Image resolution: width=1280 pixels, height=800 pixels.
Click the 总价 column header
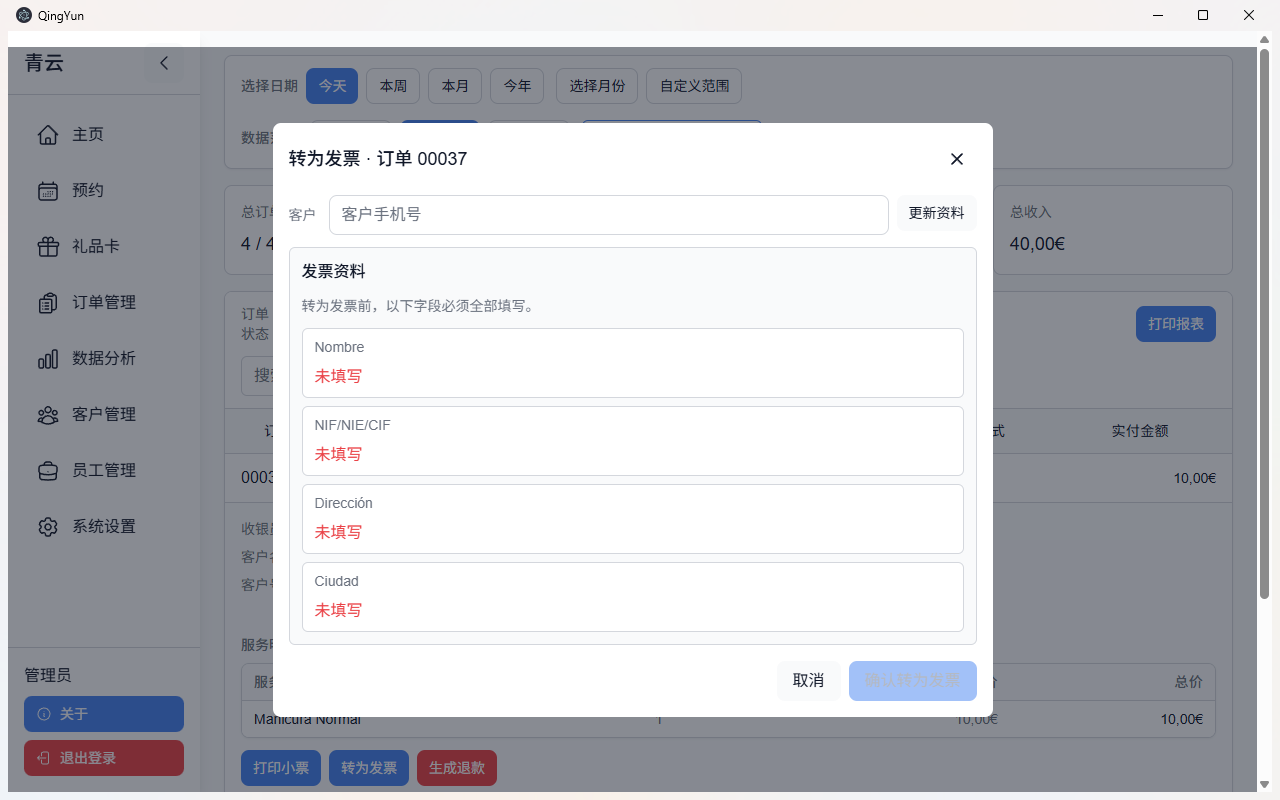[x=1188, y=682]
